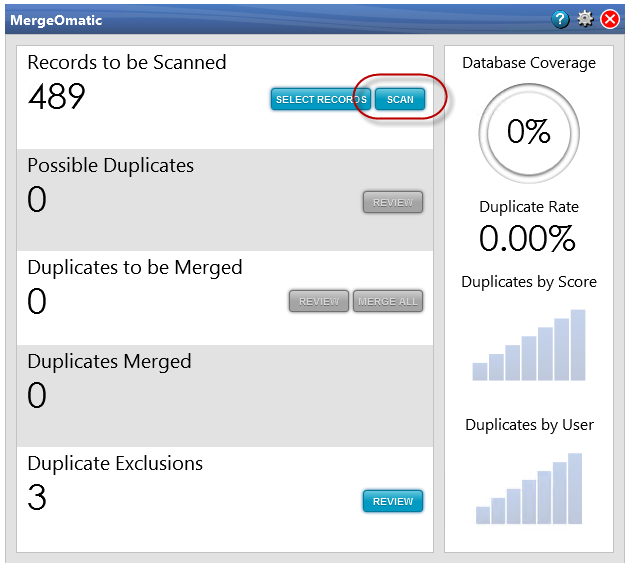The height and width of the screenshot is (566, 630).
Task: Start the Scan button
Action: click(400, 99)
